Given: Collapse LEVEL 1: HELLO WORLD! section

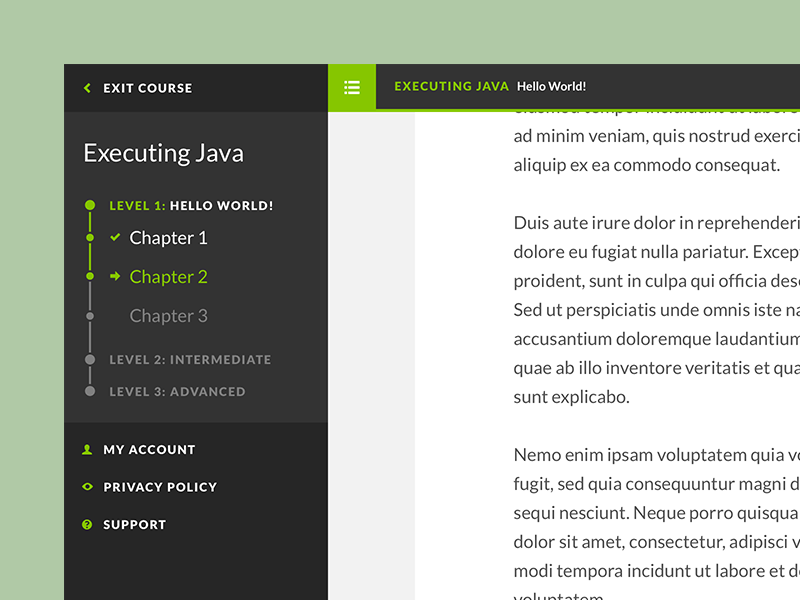Looking at the screenshot, I should pos(191,206).
